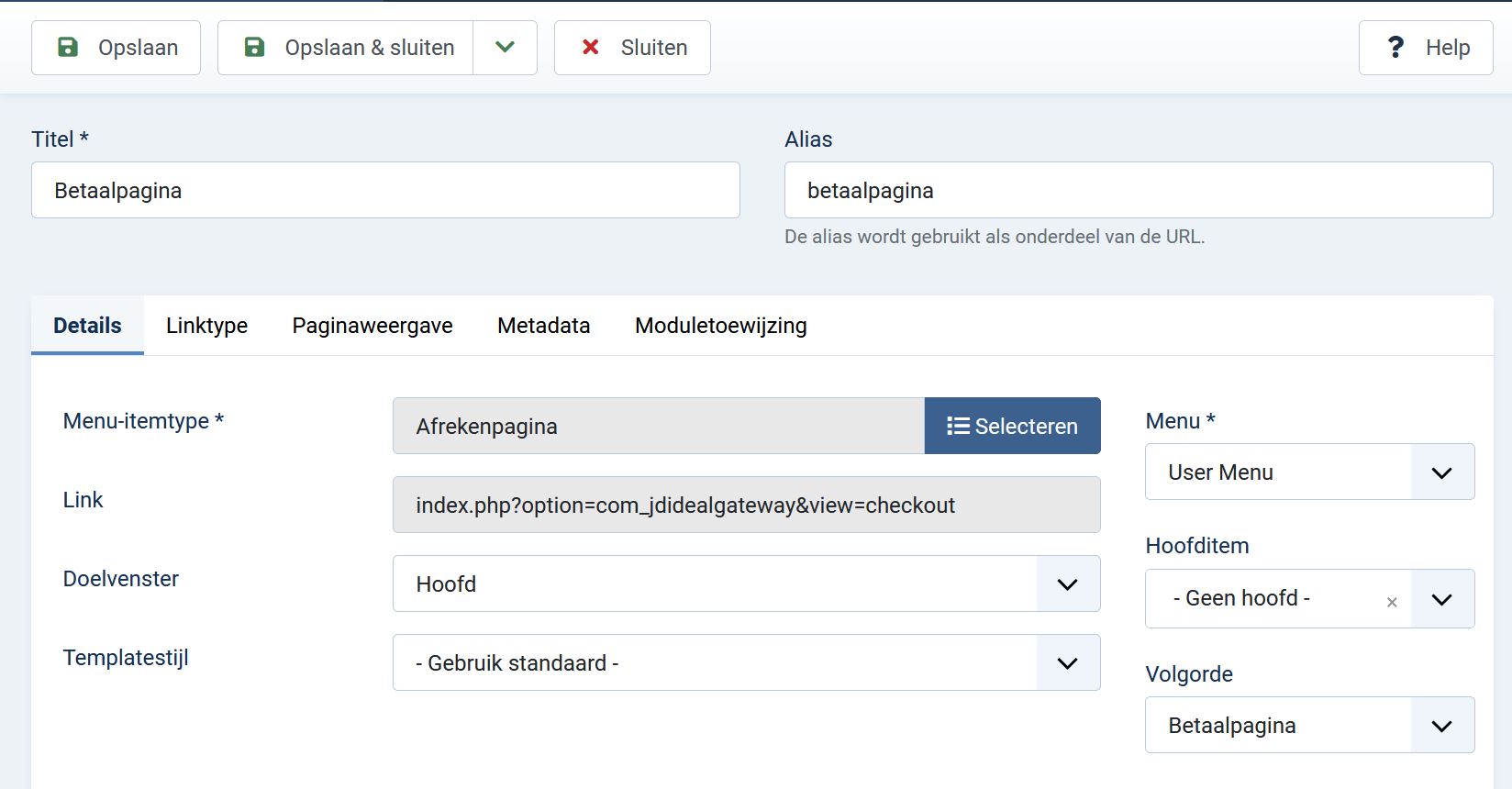The width and height of the screenshot is (1512, 789).
Task: Select the Details tab
Action: pos(87,326)
